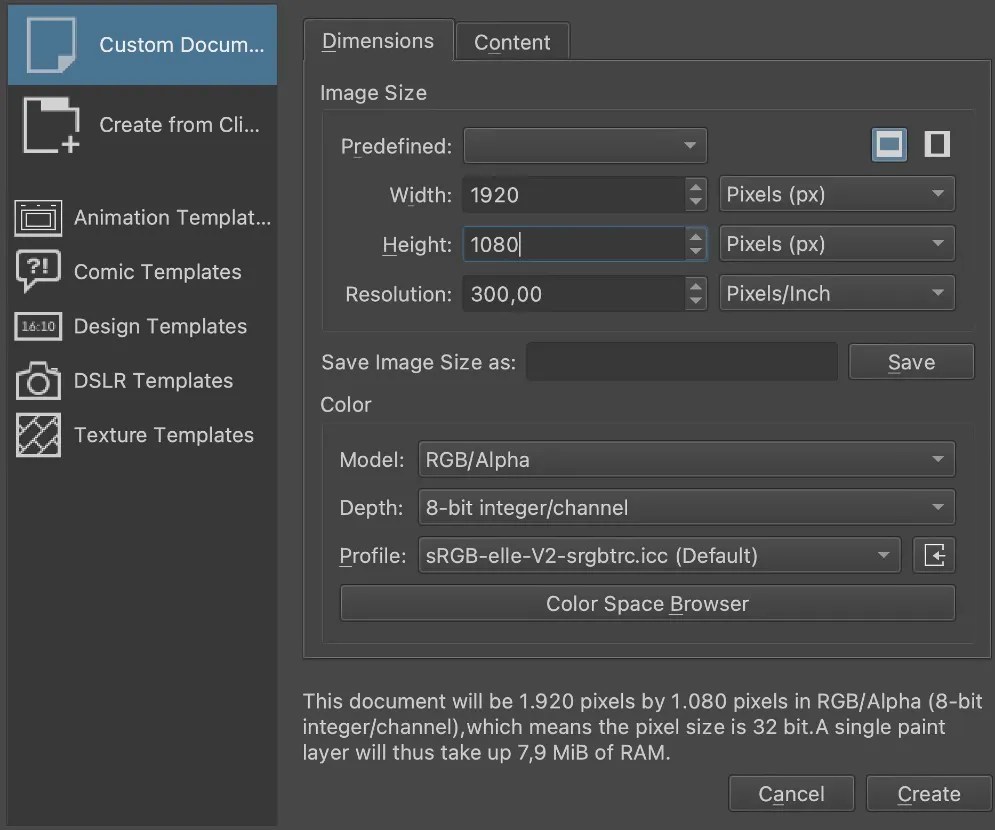Switch to the Content tab
Viewport: 995px width, 830px height.
[x=512, y=41]
